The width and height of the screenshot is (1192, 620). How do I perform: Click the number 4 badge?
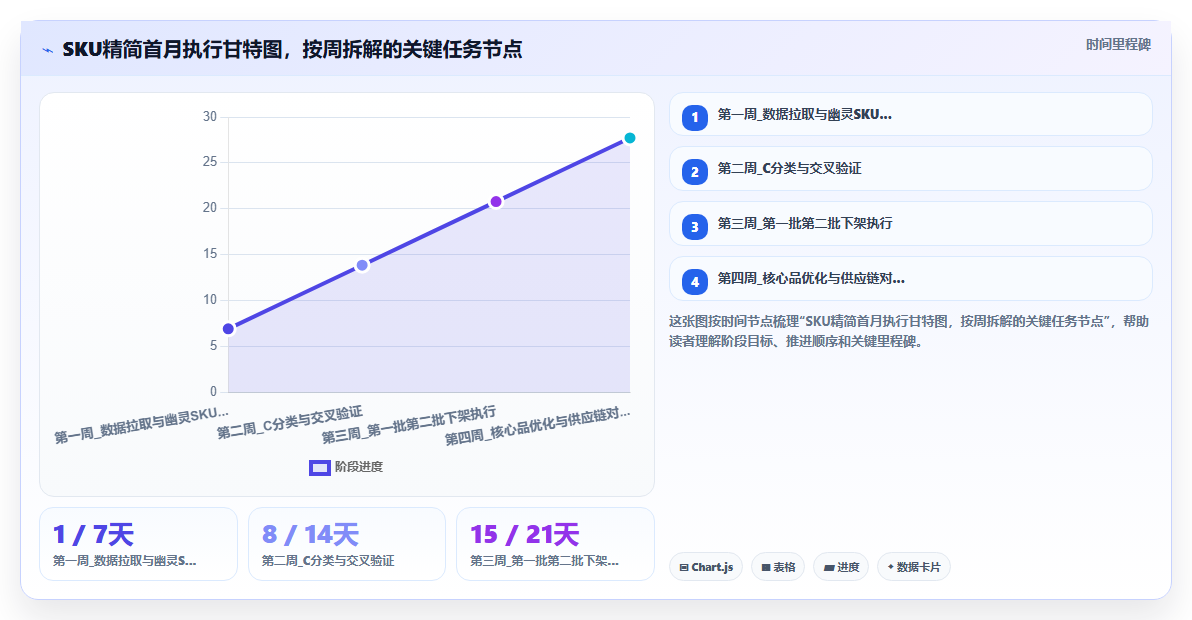pyautogui.click(x=695, y=282)
